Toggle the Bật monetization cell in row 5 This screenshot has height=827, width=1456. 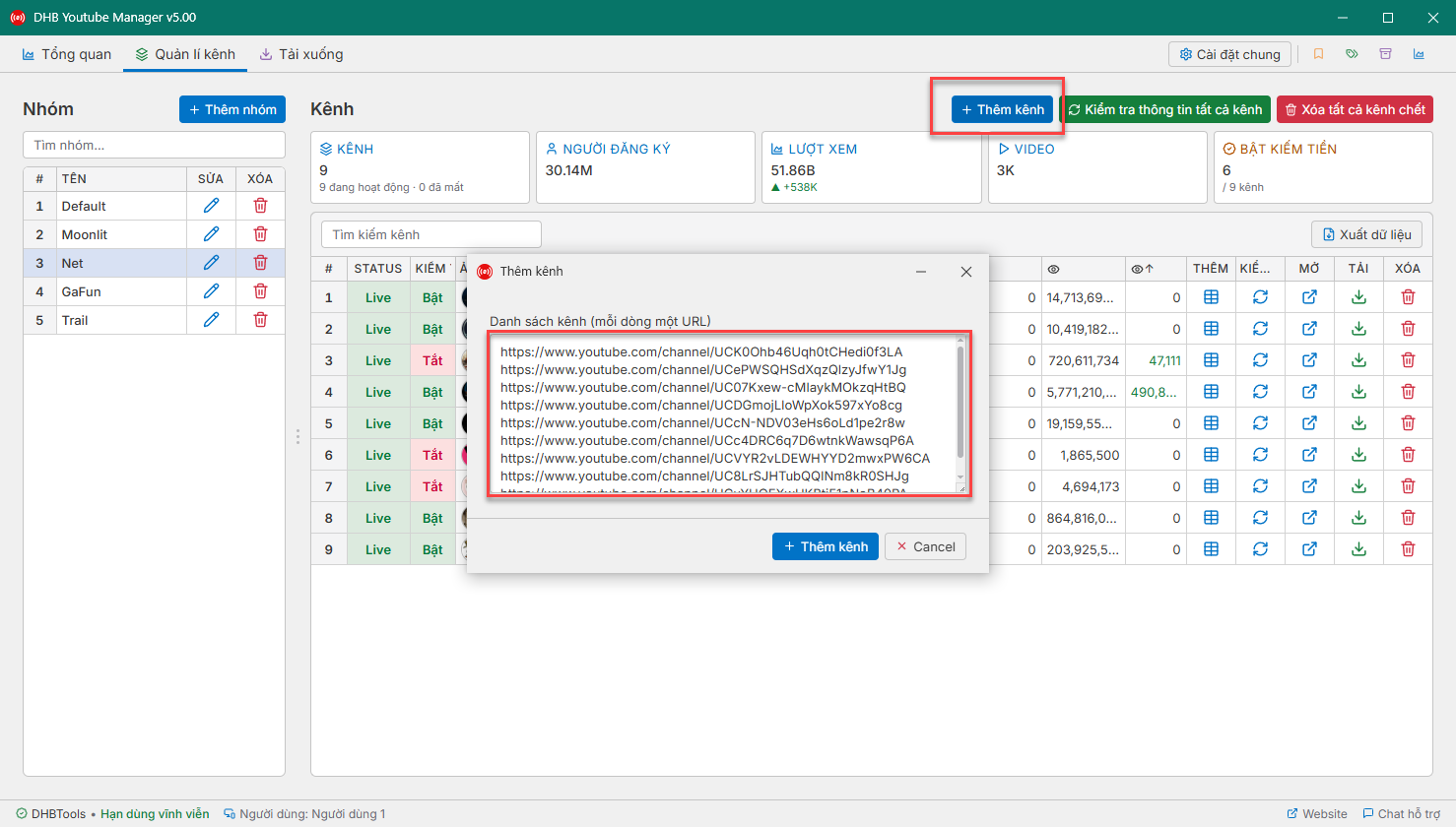tap(432, 423)
